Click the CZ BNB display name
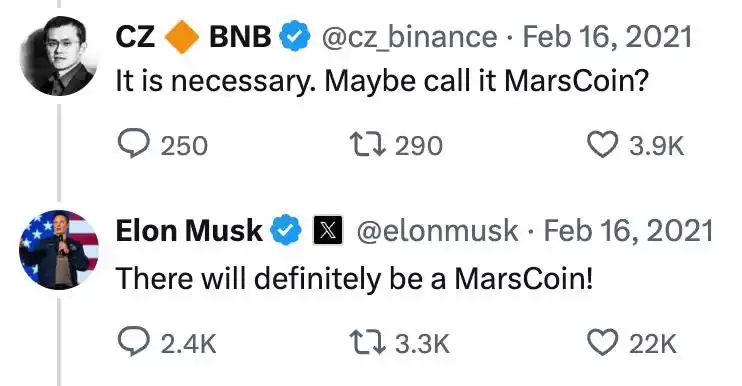Screen dimensions: 742x386 point(194,37)
